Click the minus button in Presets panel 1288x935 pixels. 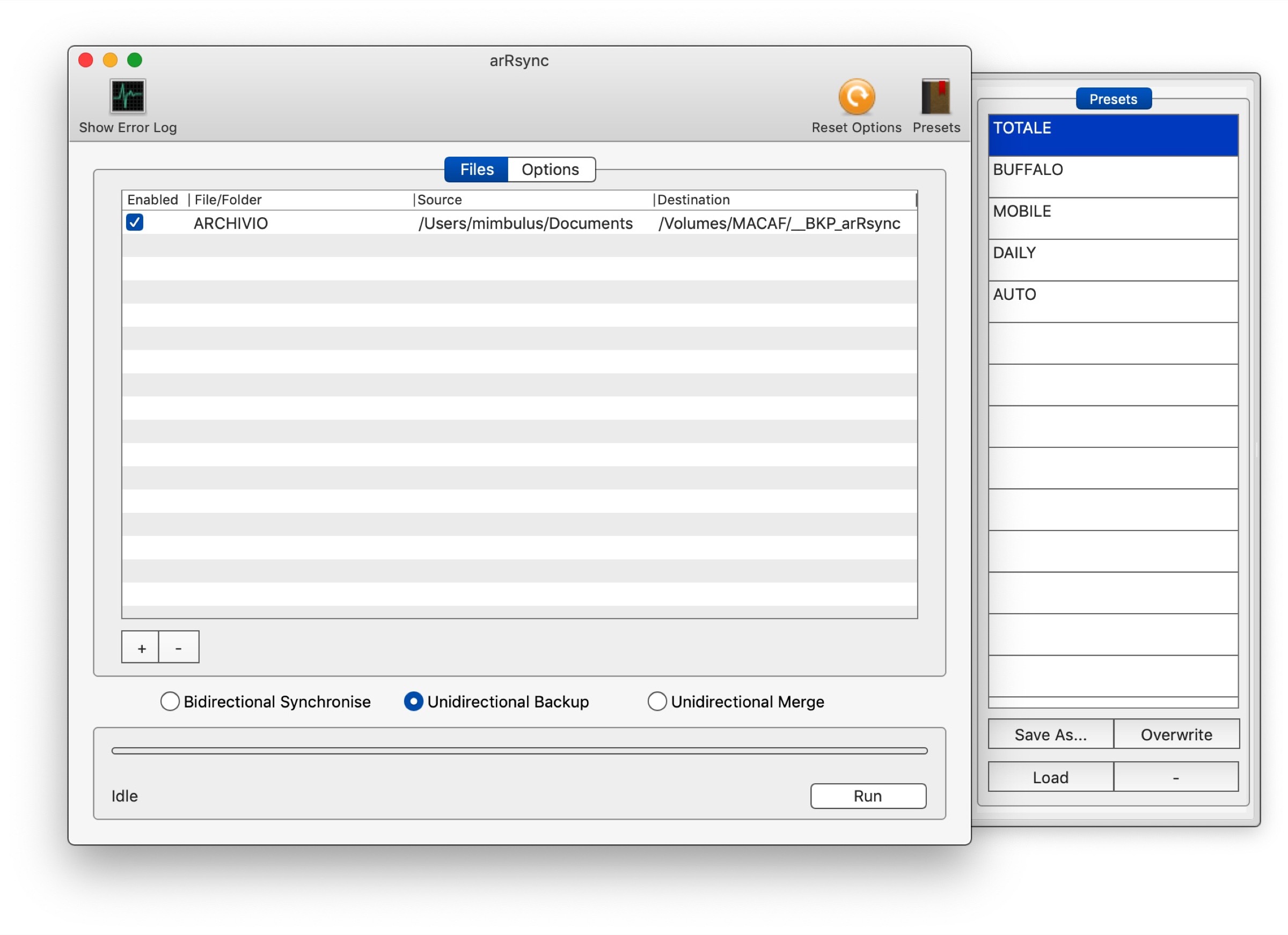[1175, 777]
